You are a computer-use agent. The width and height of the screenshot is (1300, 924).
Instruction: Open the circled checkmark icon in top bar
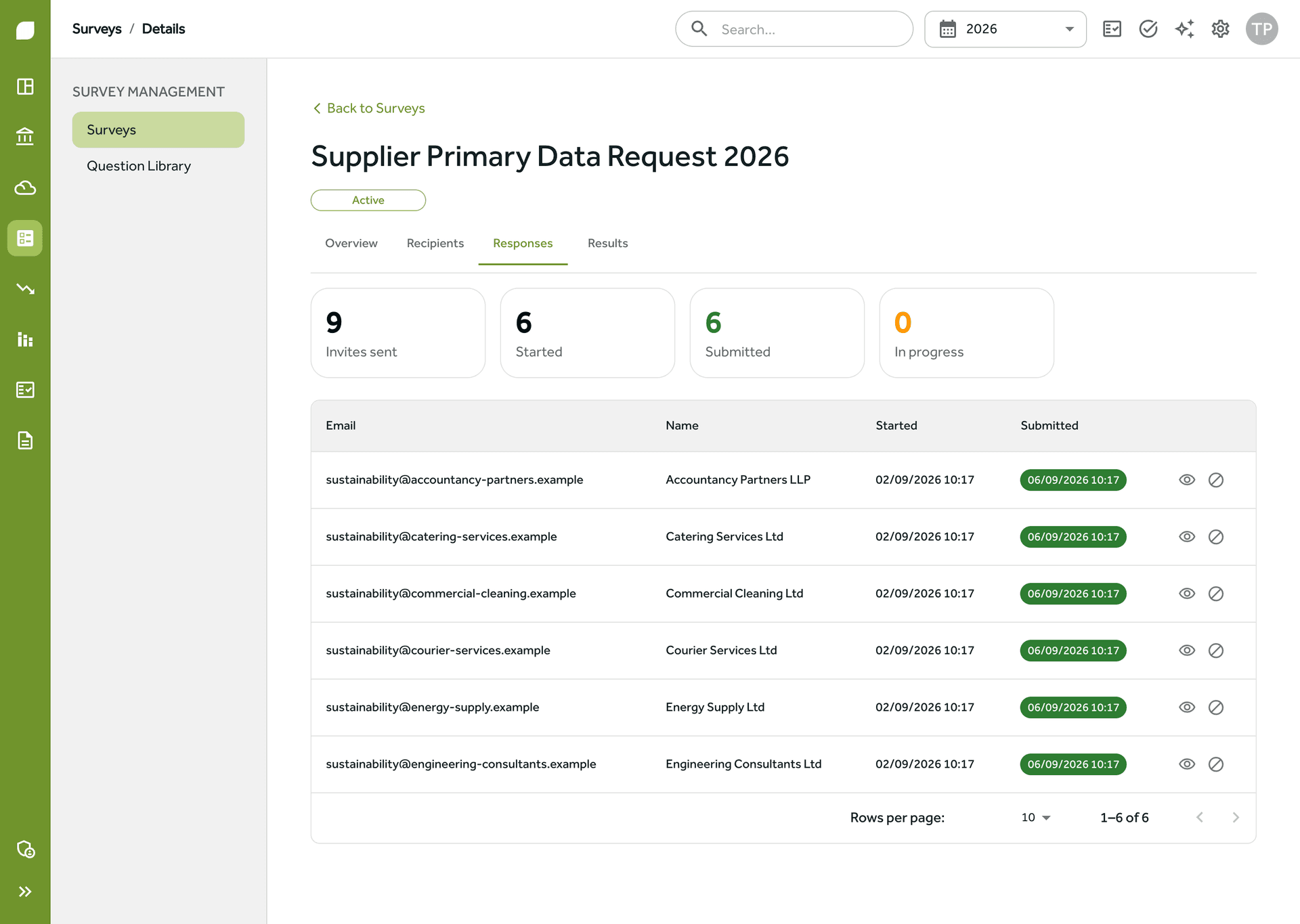(1148, 29)
